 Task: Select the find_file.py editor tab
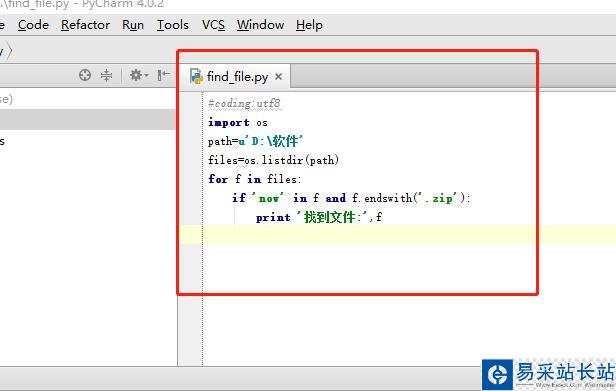coord(236,76)
